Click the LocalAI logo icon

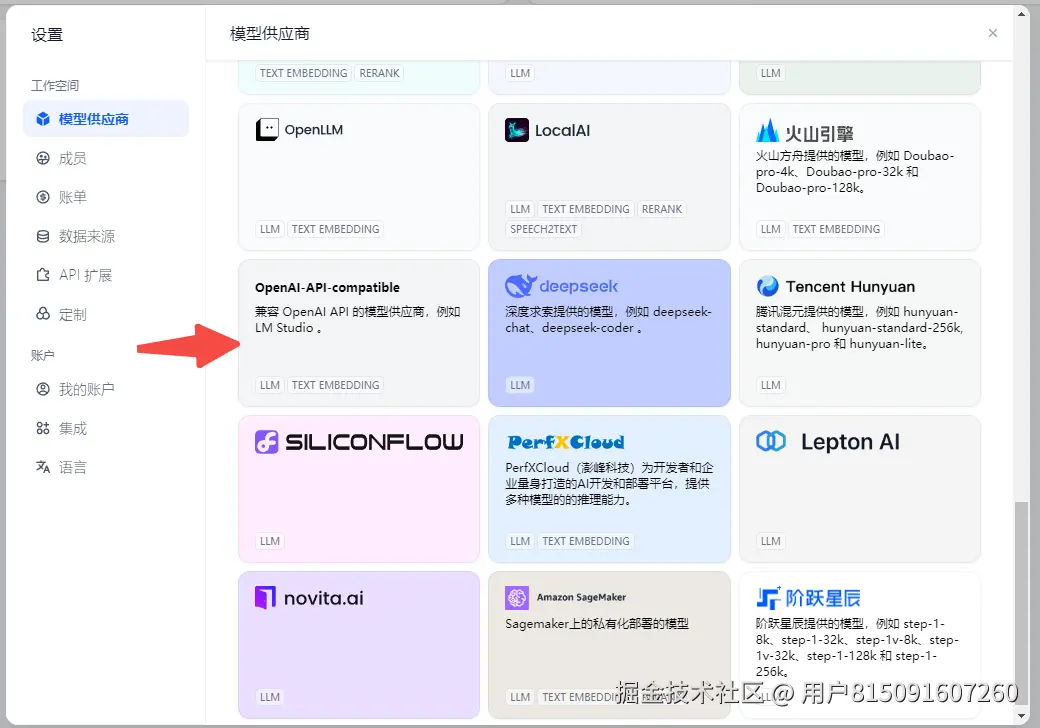click(517, 130)
